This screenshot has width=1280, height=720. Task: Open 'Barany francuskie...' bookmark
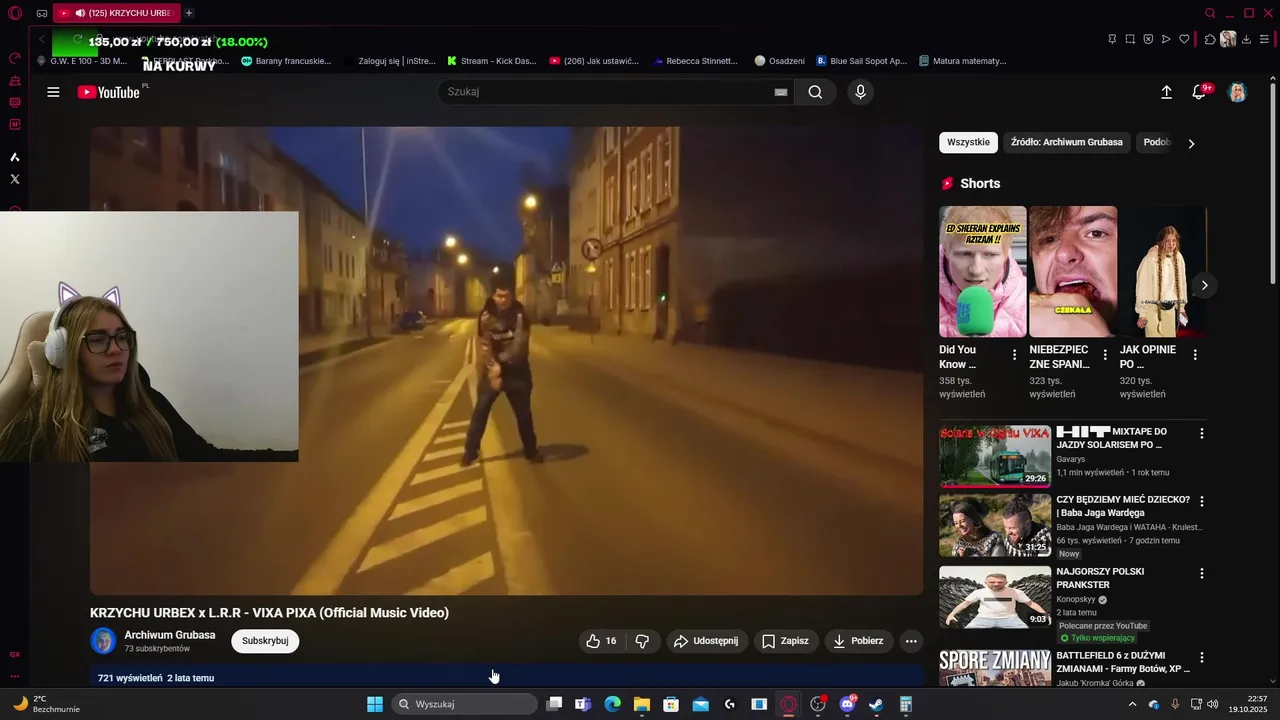click(286, 61)
